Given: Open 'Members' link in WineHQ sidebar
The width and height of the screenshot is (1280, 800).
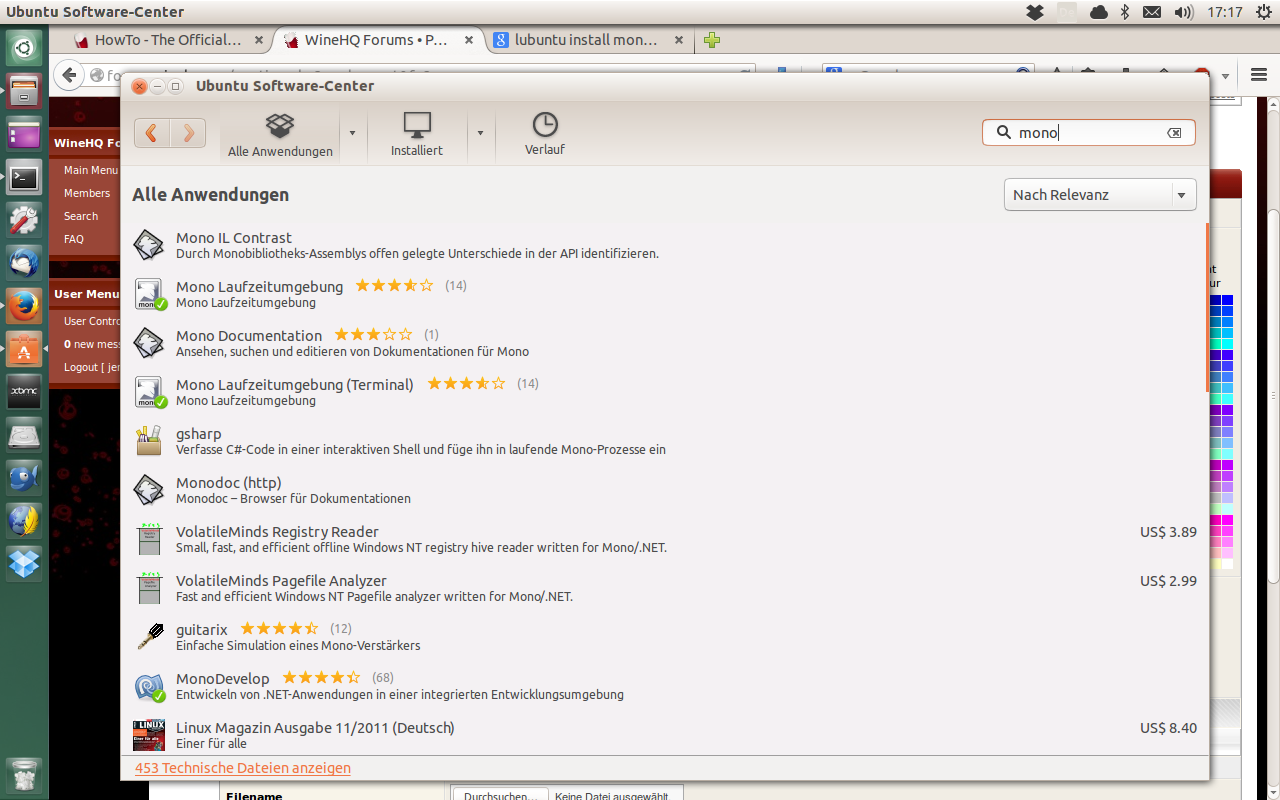Looking at the screenshot, I should click(x=87, y=193).
